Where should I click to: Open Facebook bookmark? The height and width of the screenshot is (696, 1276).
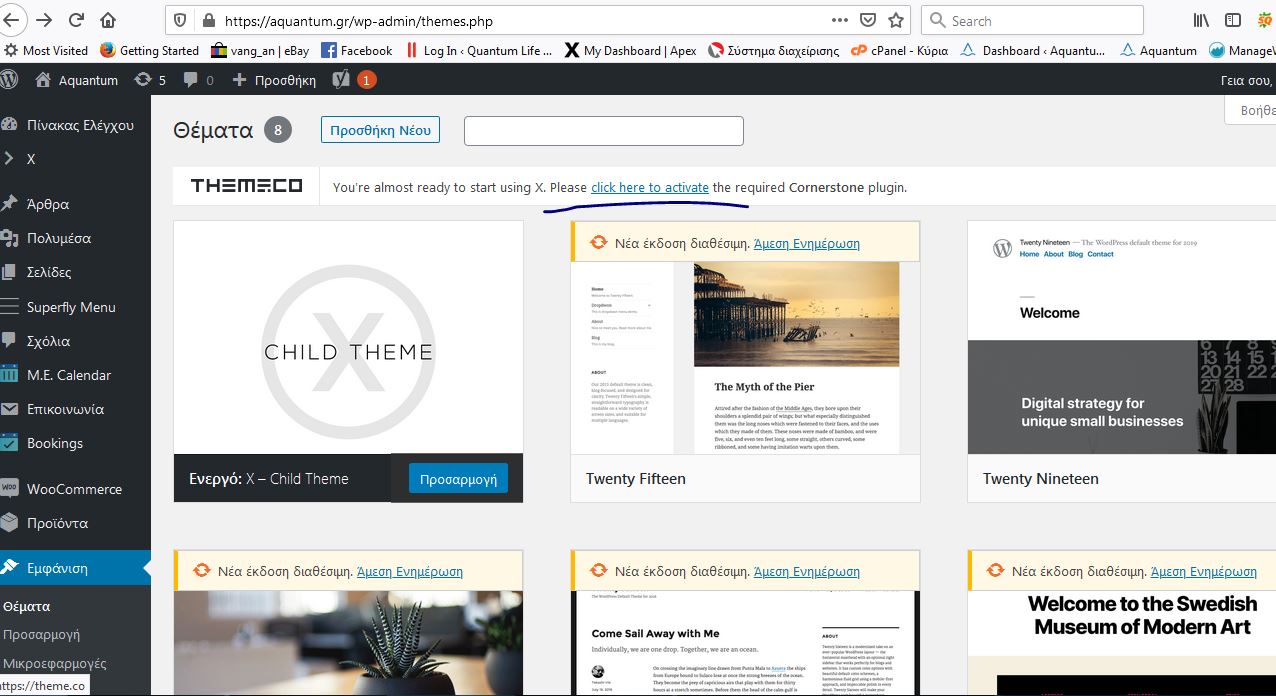coord(357,50)
